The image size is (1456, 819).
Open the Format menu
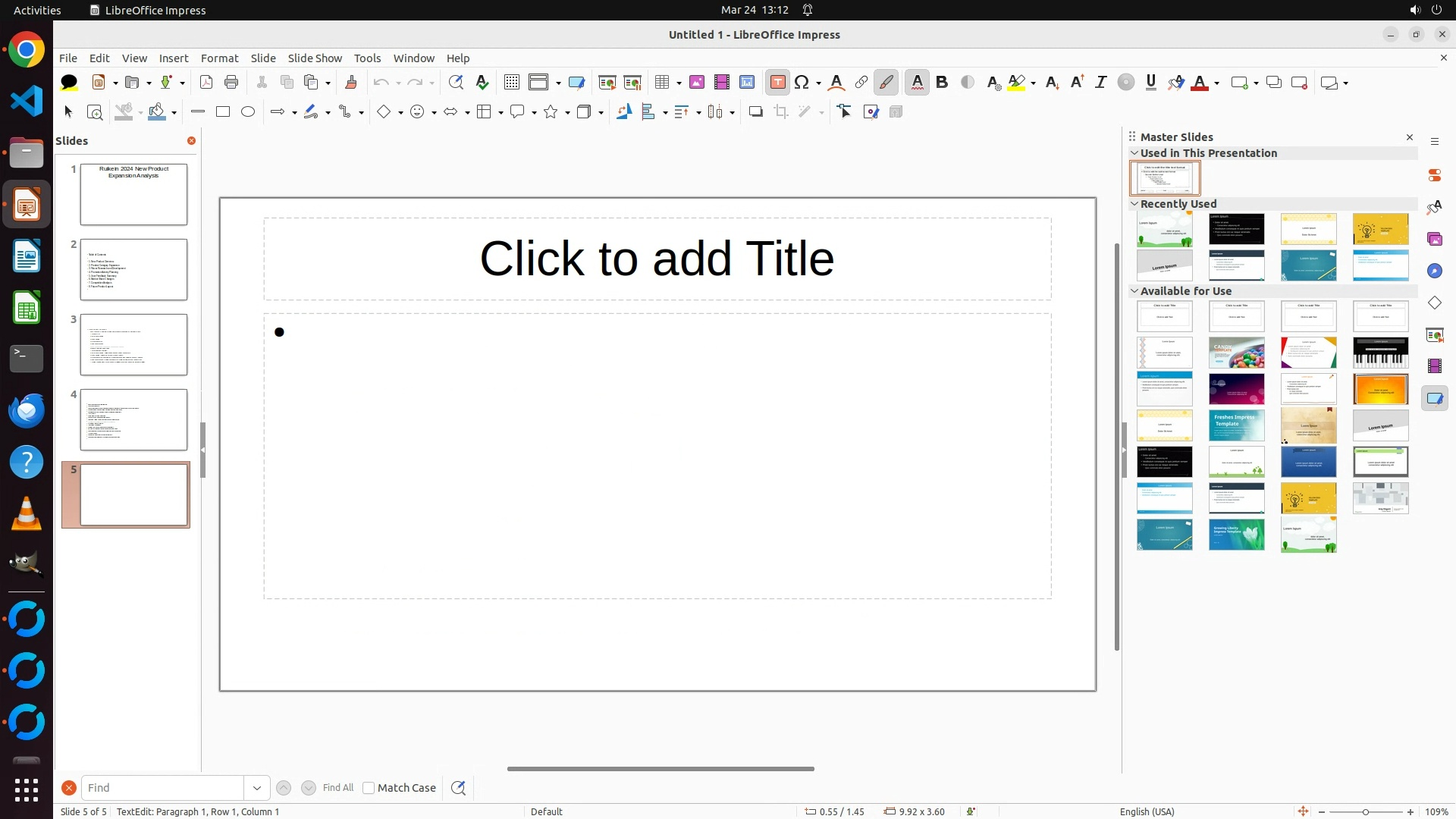coord(219,58)
